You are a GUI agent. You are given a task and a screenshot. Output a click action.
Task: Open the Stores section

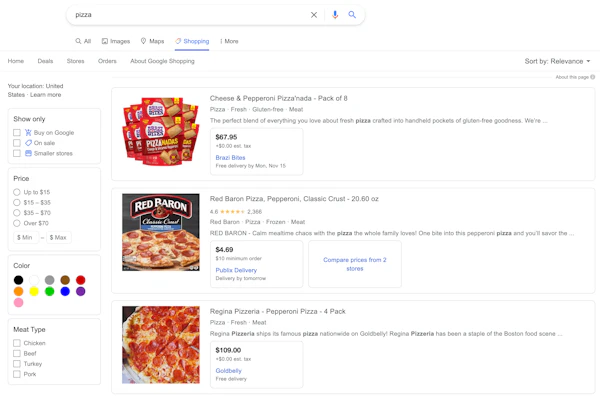coord(75,61)
